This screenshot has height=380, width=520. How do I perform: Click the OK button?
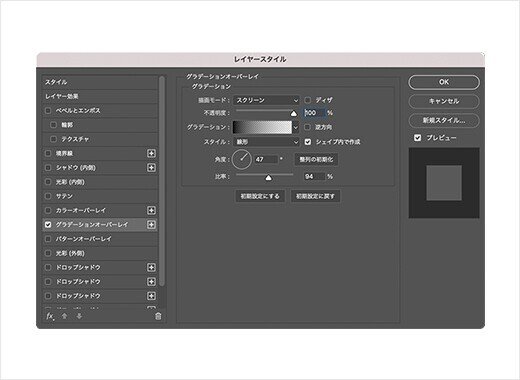coord(444,82)
